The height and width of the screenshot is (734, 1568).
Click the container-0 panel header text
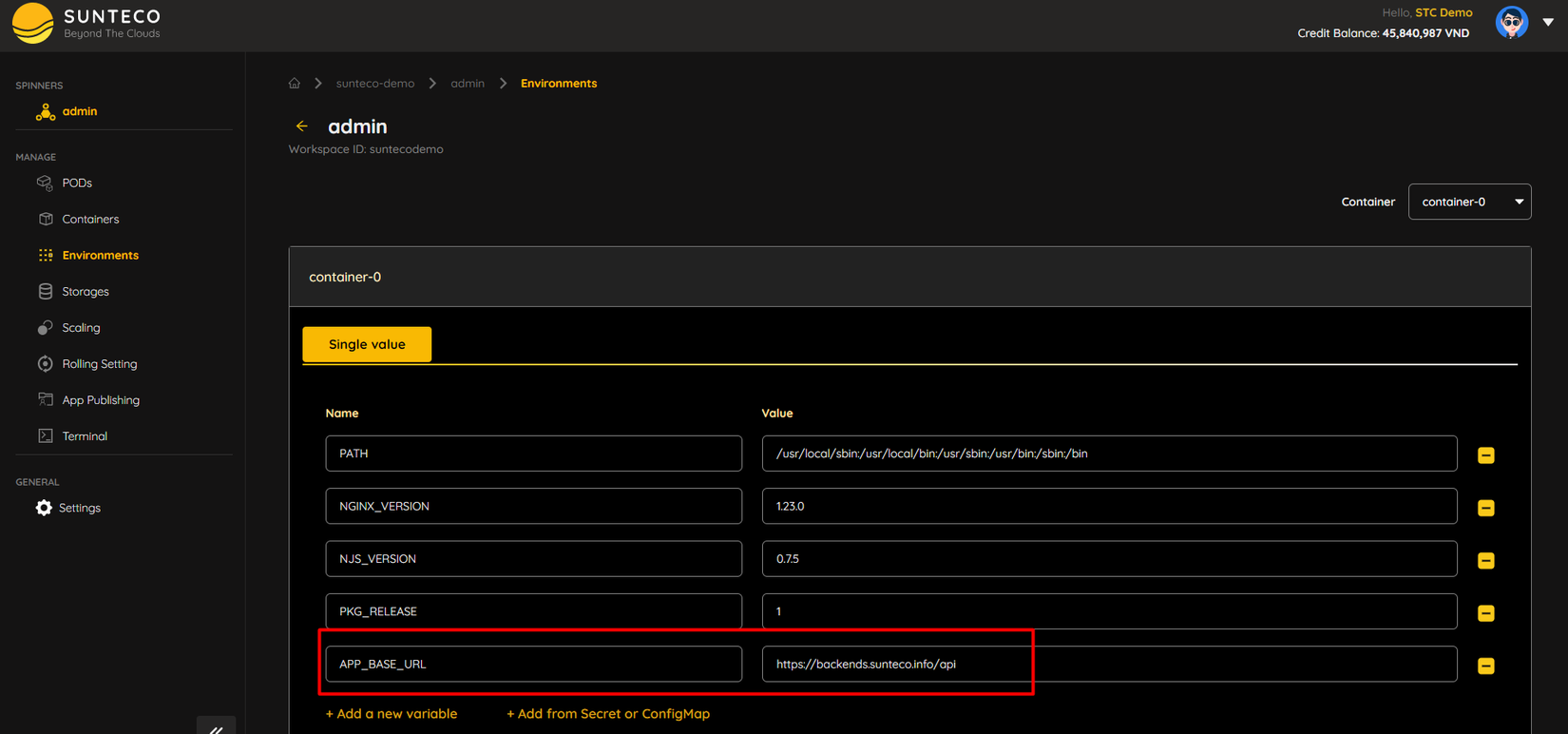[345, 277]
